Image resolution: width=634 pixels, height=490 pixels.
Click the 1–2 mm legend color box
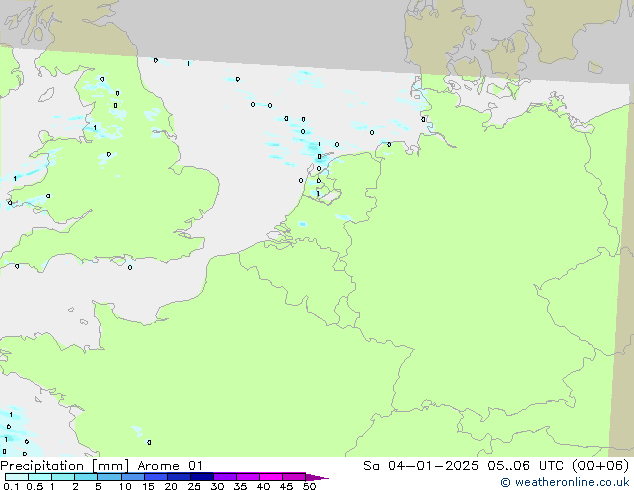click(x=63, y=477)
